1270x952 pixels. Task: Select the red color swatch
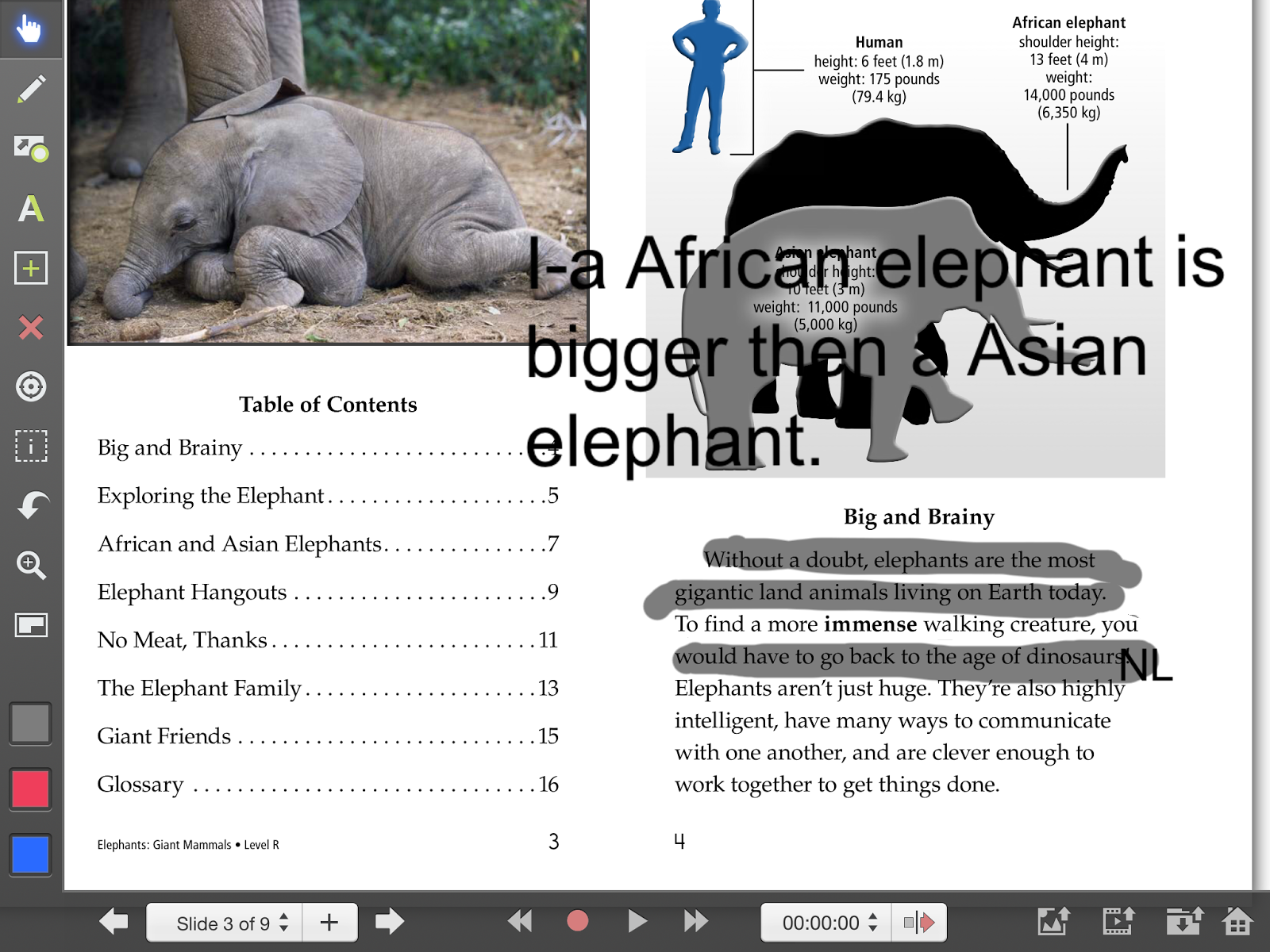30,789
